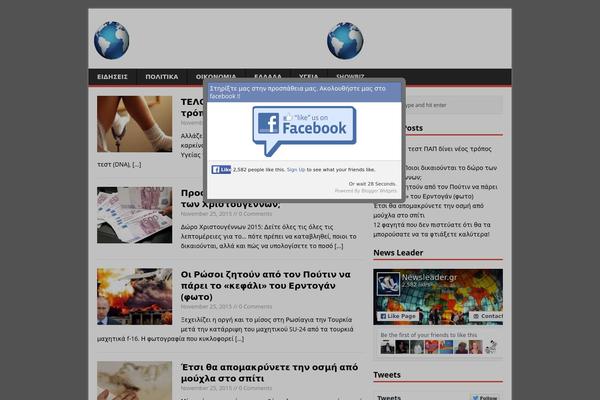Open the Putin explosion article thumbnail
Image resolution: width=600 pixels, height=400 pixels.
(134, 296)
